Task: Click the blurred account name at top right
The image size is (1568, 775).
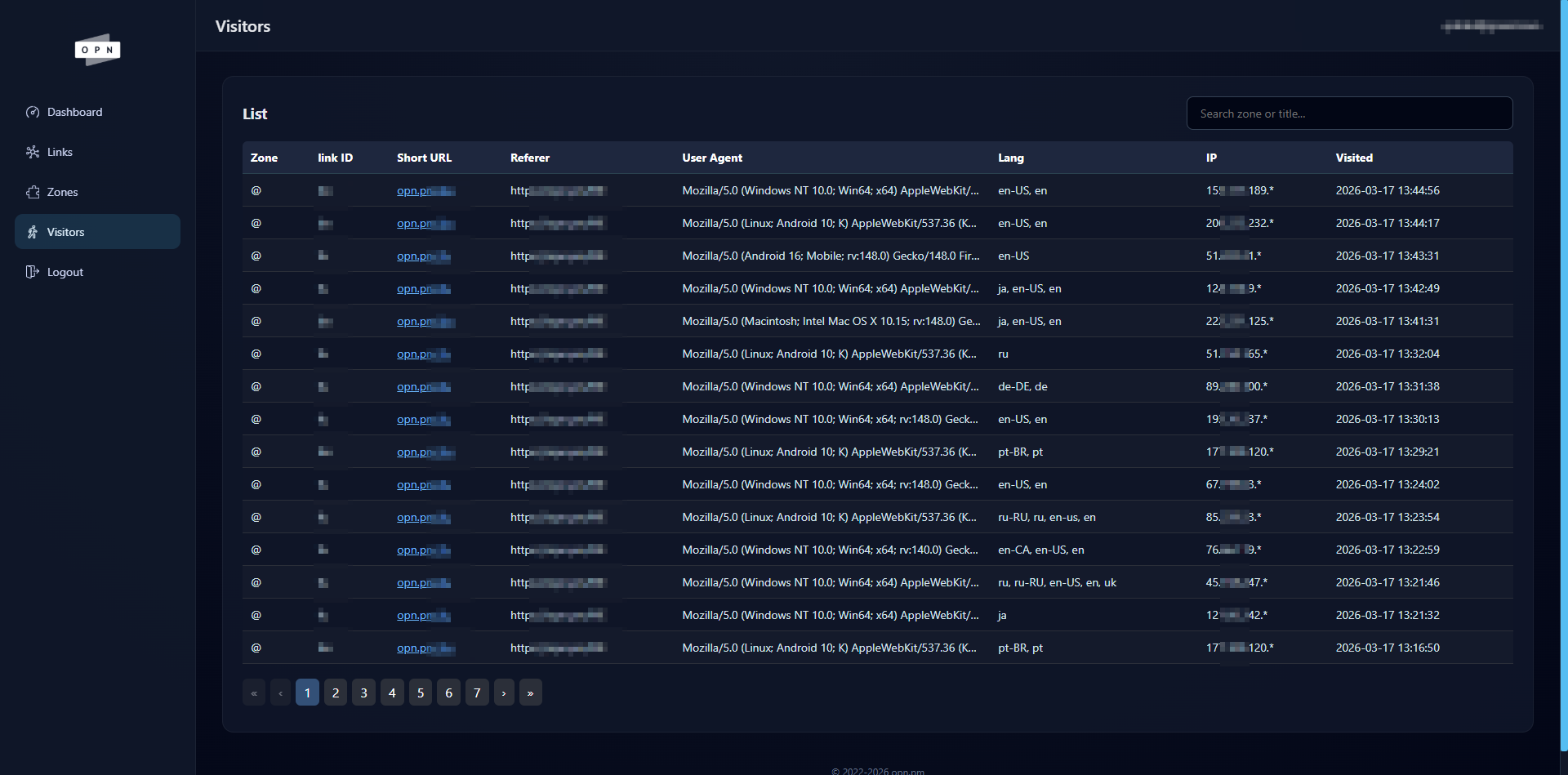Action: [1491, 26]
